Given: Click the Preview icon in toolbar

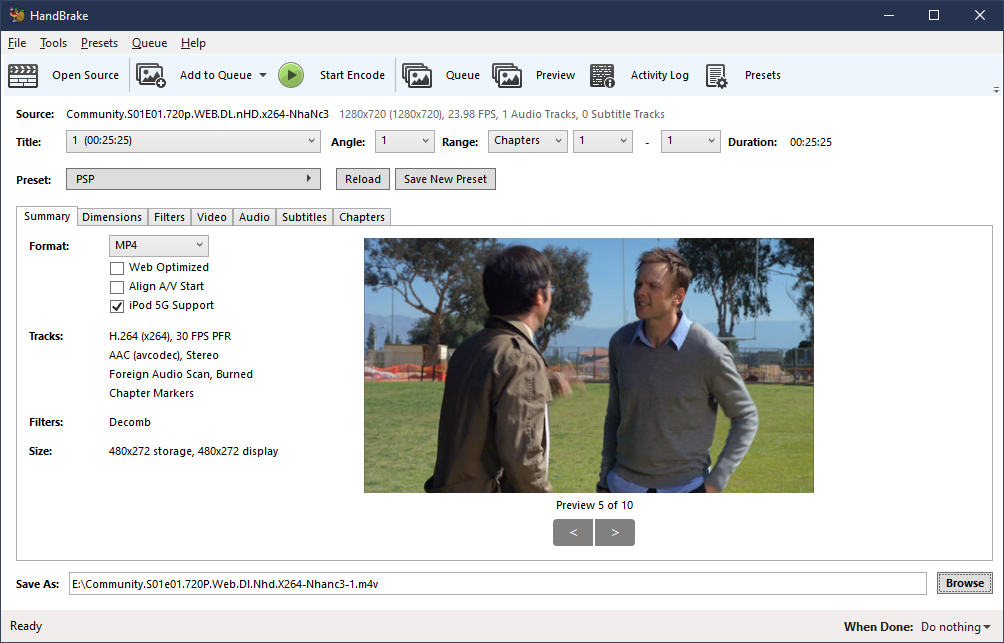Looking at the screenshot, I should [x=507, y=75].
